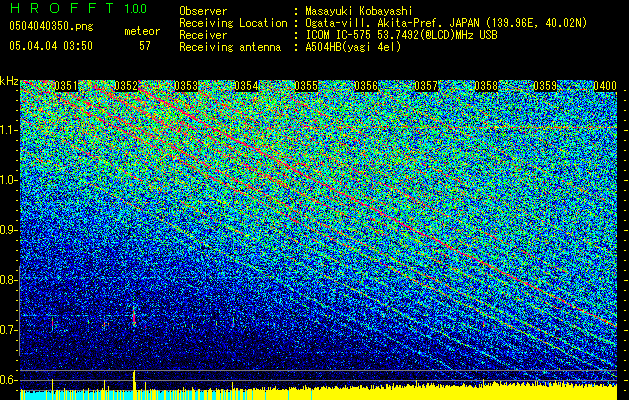Click the 0351 time marker

coord(66,86)
